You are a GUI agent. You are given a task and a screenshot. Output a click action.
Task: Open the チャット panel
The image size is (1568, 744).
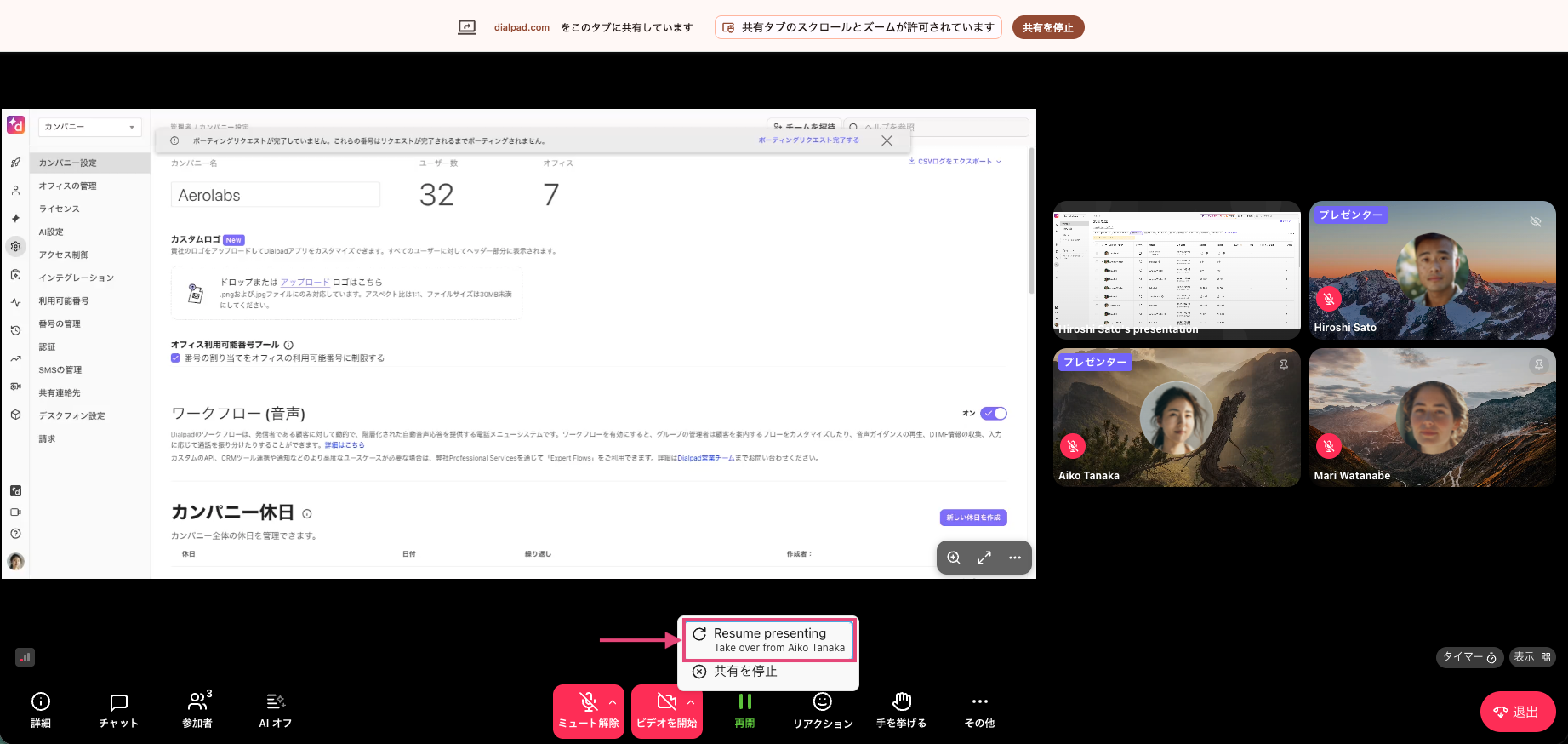point(119,711)
